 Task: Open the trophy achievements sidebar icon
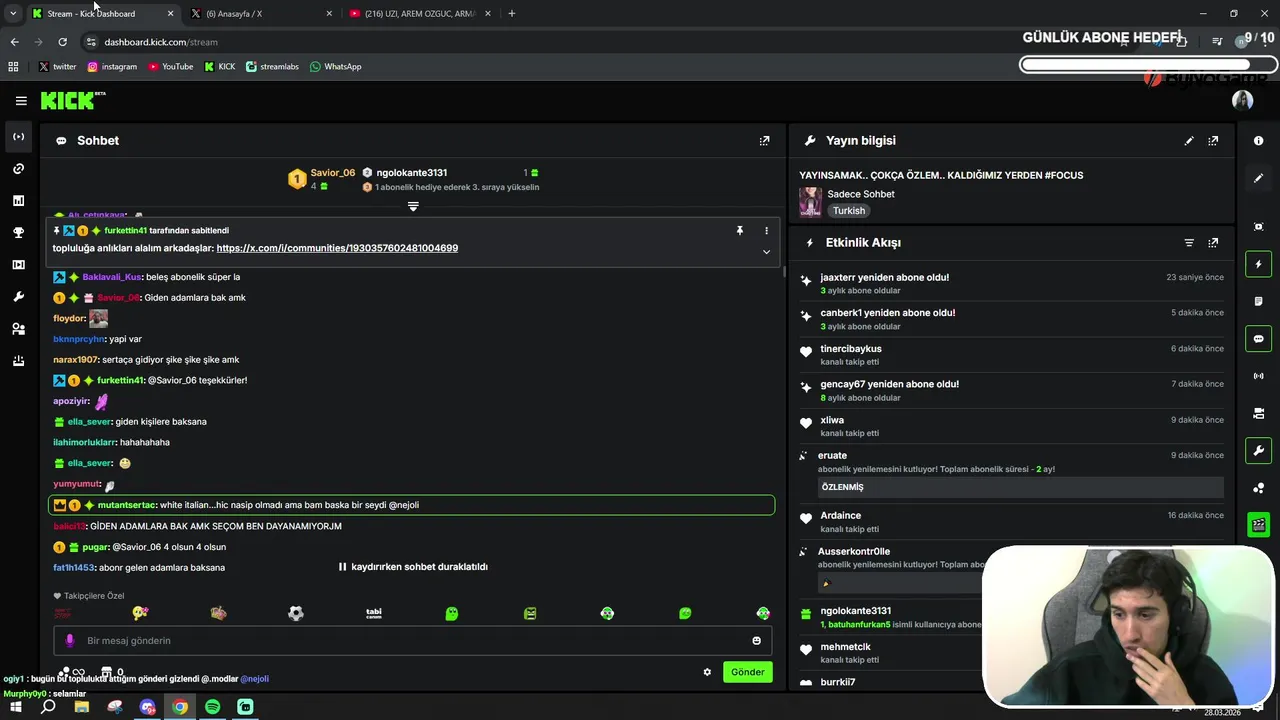[x=18, y=233]
